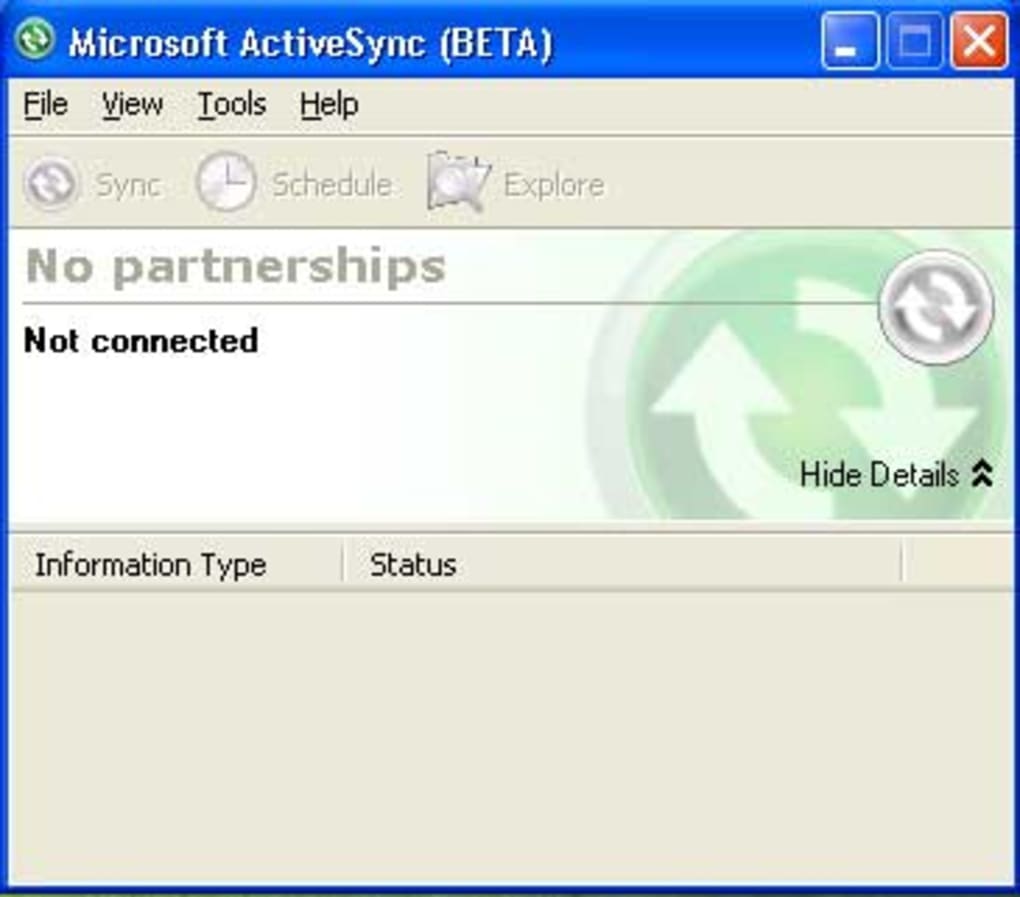Viewport: 1020px width, 897px height.
Task: Close the ActiveSync window
Action: coord(979,42)
